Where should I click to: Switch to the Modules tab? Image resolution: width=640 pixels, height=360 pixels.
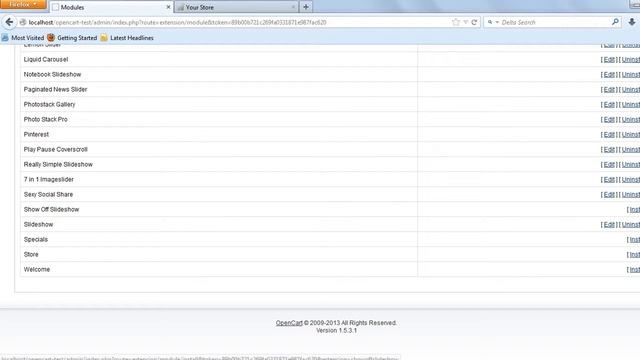(x=111, y=7)
